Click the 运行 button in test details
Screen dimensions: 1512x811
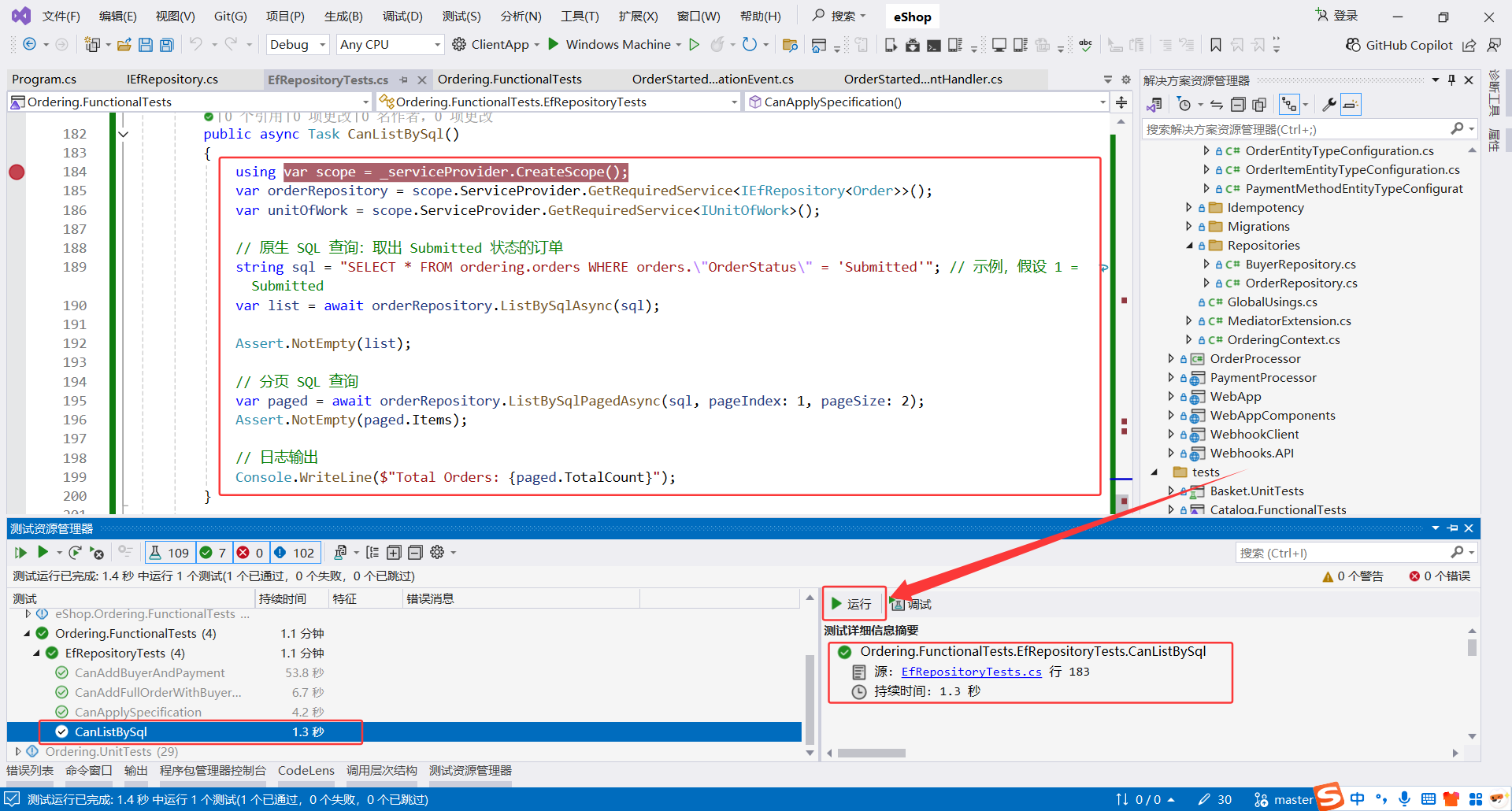click(x=852, y=604)
